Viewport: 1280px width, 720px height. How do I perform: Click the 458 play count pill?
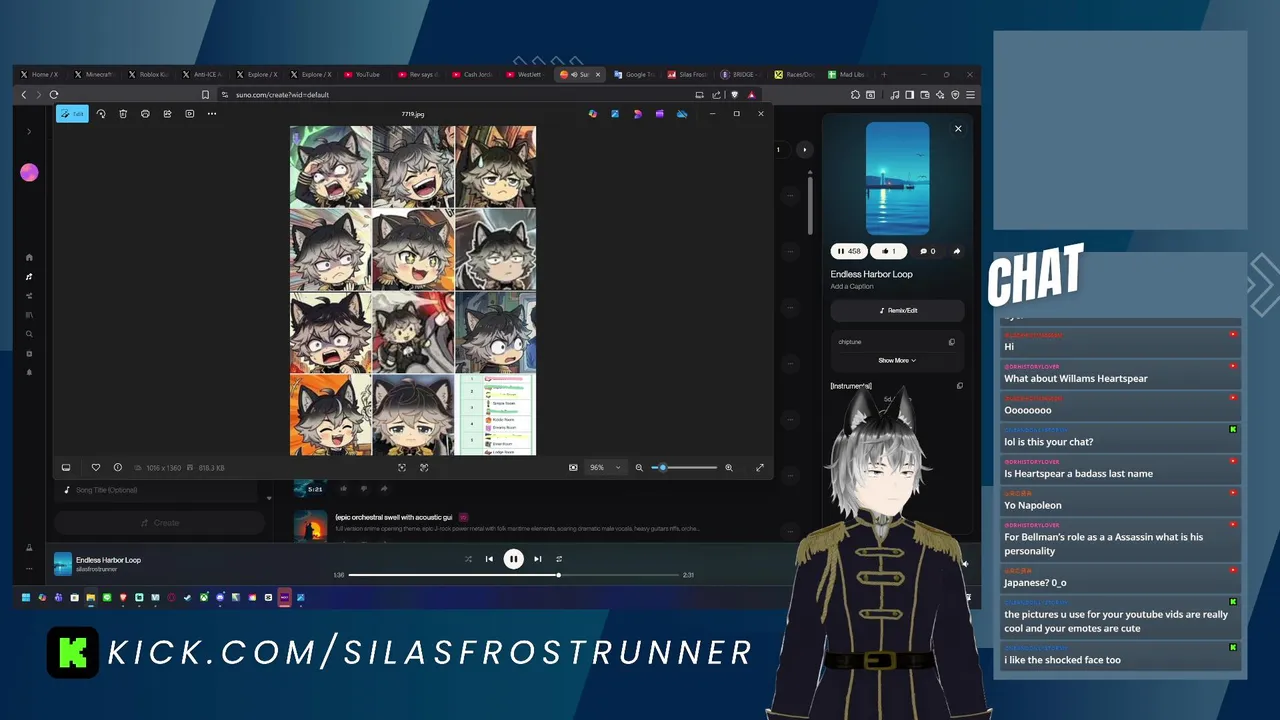point(848,251)
